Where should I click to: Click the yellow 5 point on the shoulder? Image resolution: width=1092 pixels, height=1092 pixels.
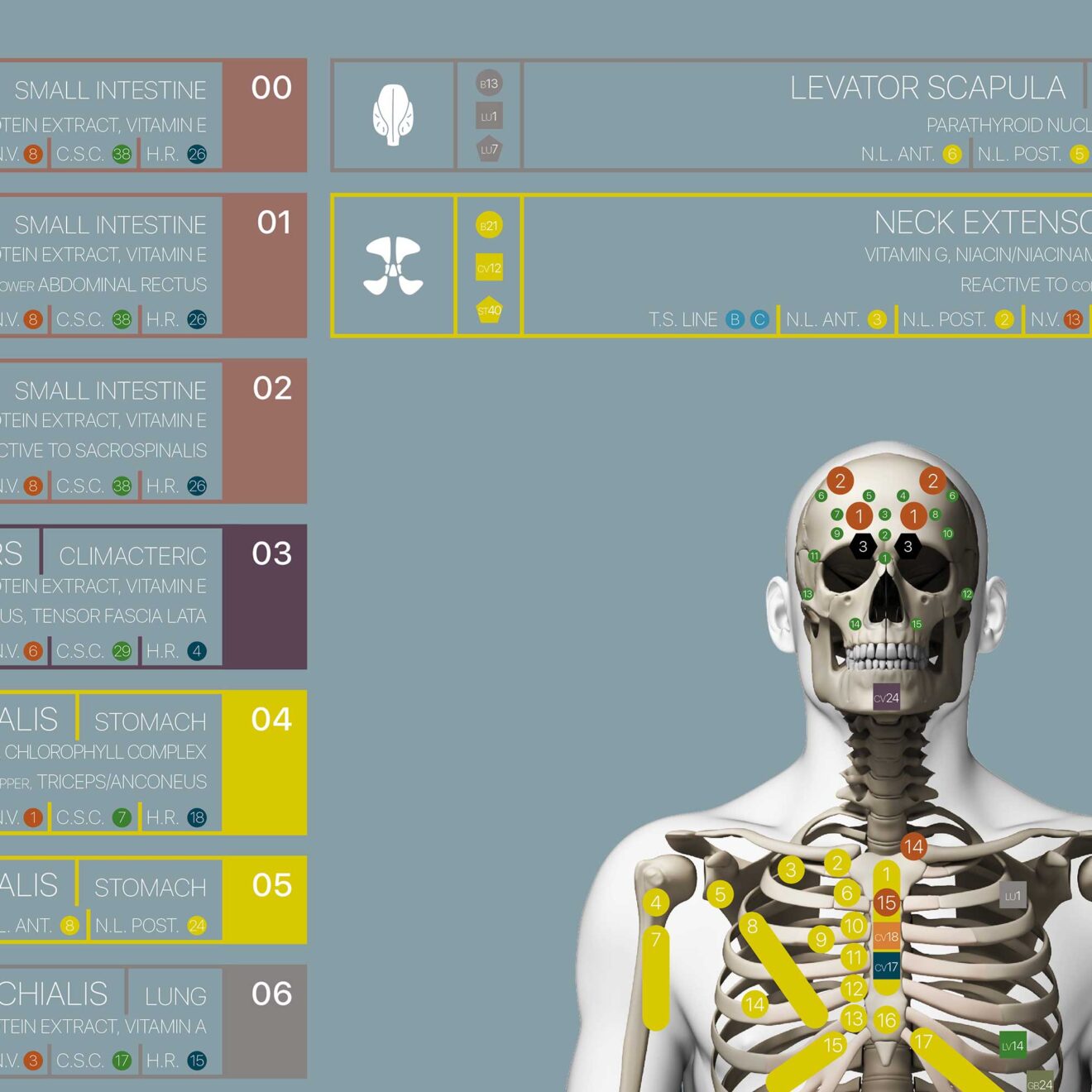point(720,894)
